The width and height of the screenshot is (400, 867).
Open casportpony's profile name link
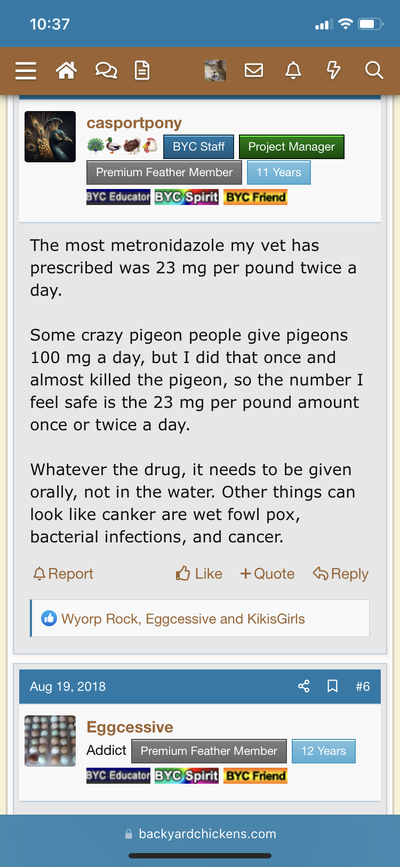tap(134, 123)
